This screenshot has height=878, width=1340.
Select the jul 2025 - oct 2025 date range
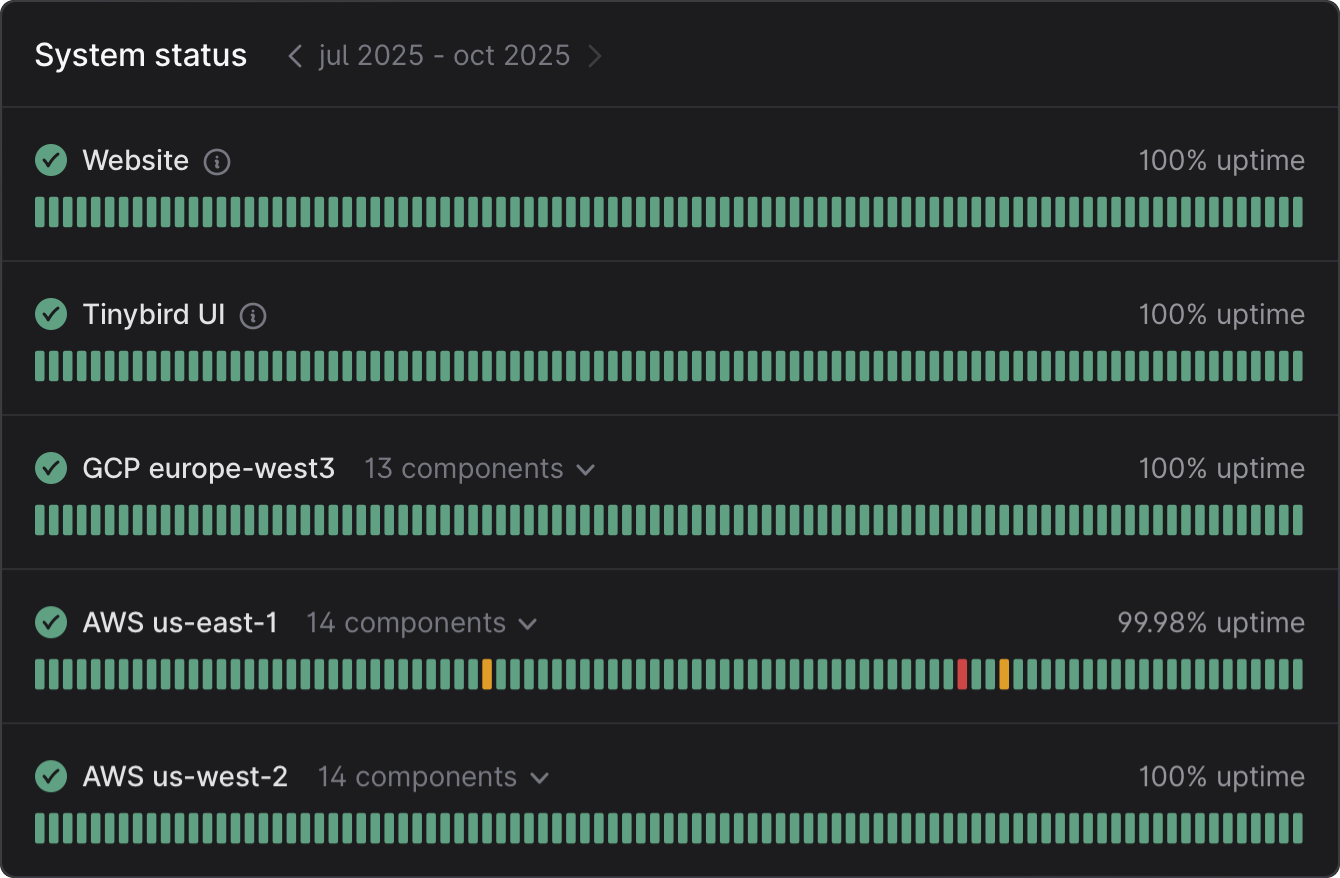tap(444, 56)
